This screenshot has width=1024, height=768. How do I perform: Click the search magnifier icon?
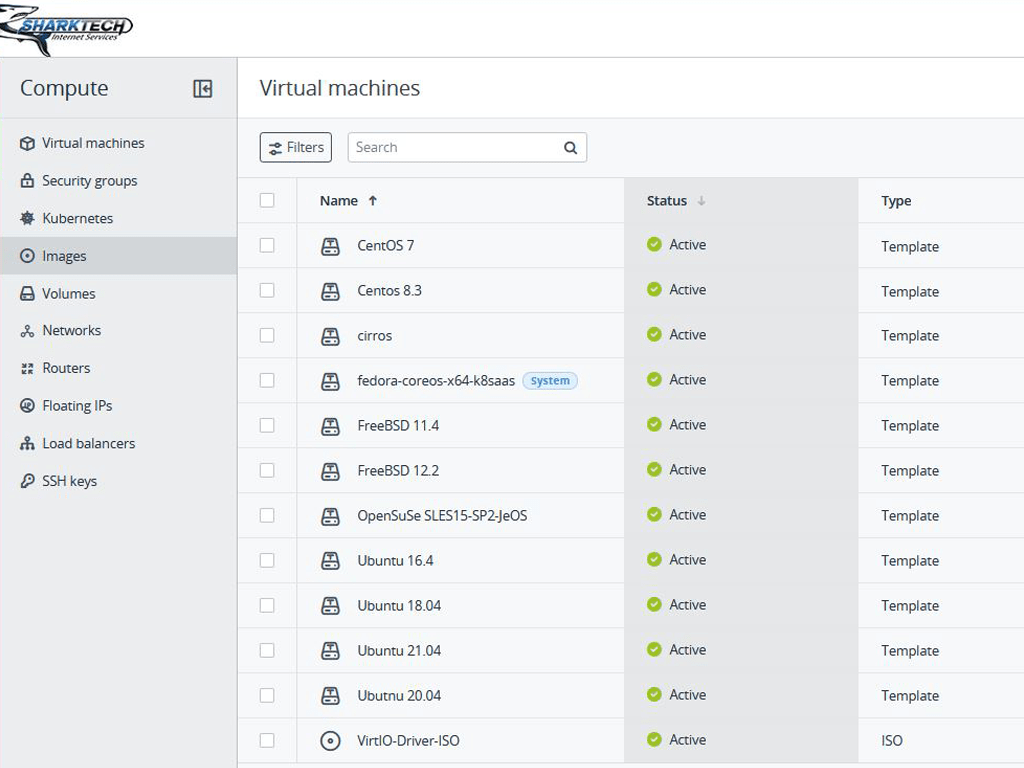pyautogui.click(x=570, y=148)
